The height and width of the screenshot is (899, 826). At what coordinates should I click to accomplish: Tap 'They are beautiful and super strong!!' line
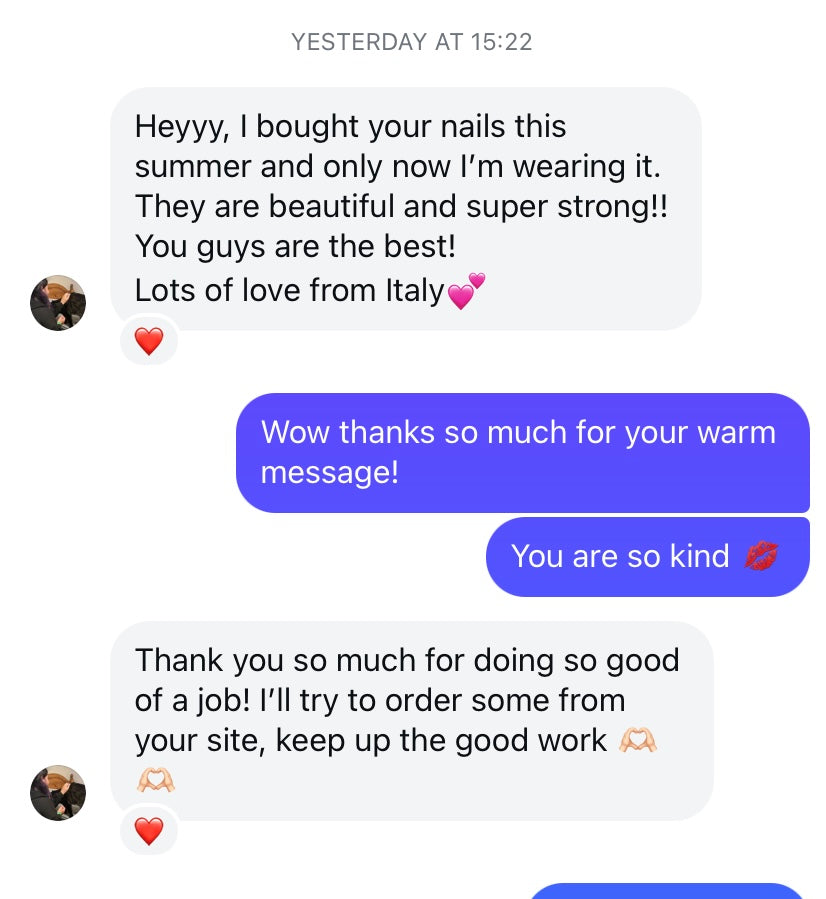click(x=401, y=206)
